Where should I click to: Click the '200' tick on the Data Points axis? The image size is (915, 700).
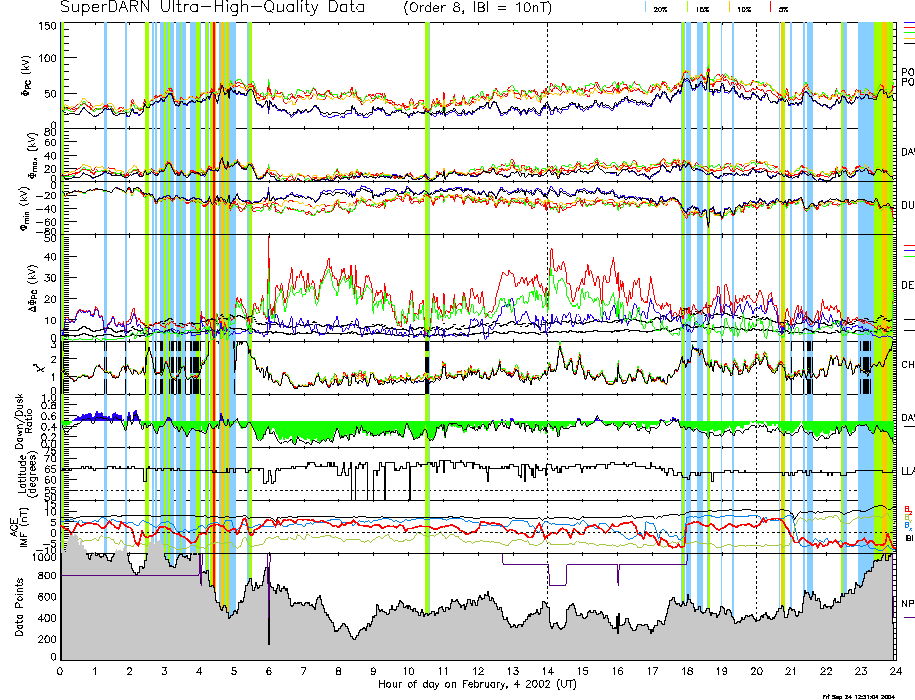(x=47, y=639)
